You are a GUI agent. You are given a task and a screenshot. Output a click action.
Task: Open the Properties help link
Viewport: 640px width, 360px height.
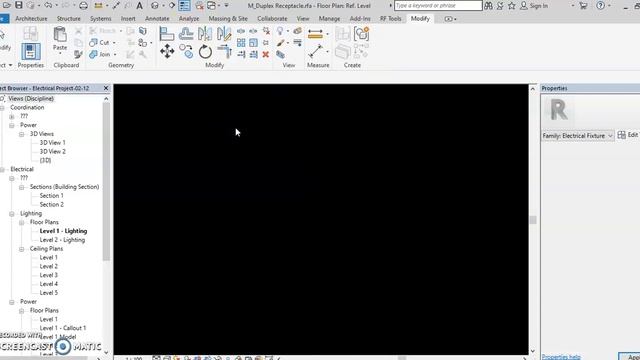(561, 357)
